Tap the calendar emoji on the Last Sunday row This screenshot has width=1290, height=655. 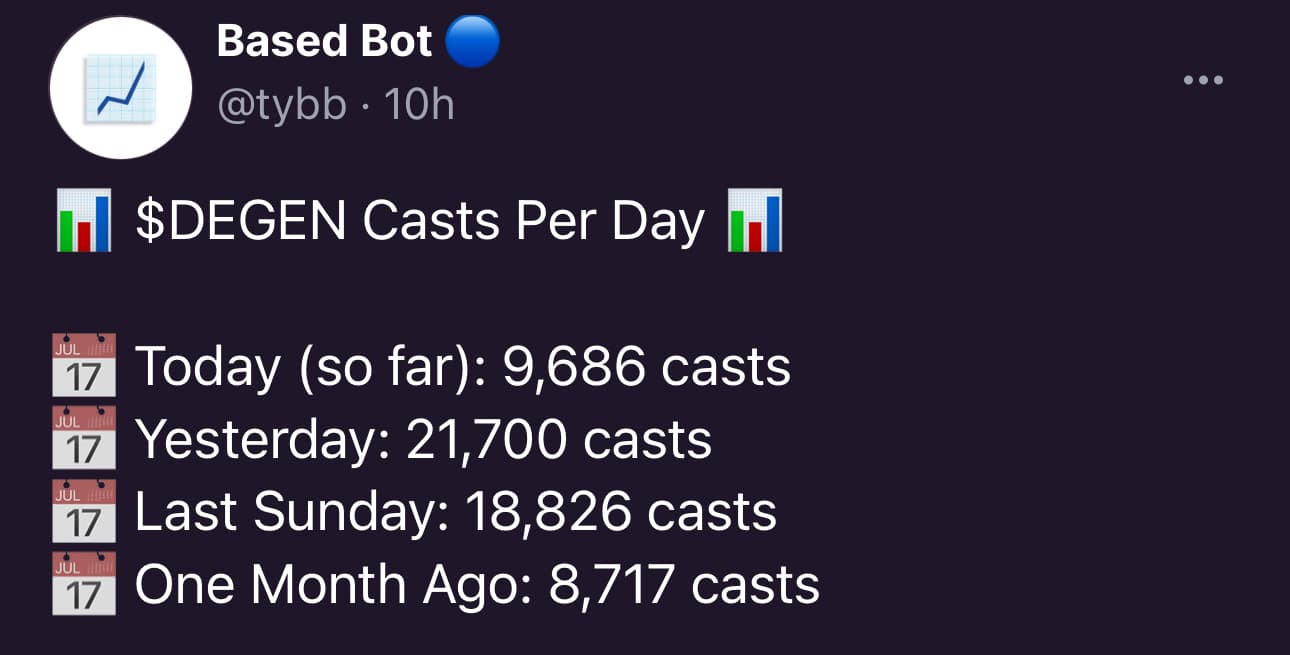pyautogui.click(x=84, y=511)
